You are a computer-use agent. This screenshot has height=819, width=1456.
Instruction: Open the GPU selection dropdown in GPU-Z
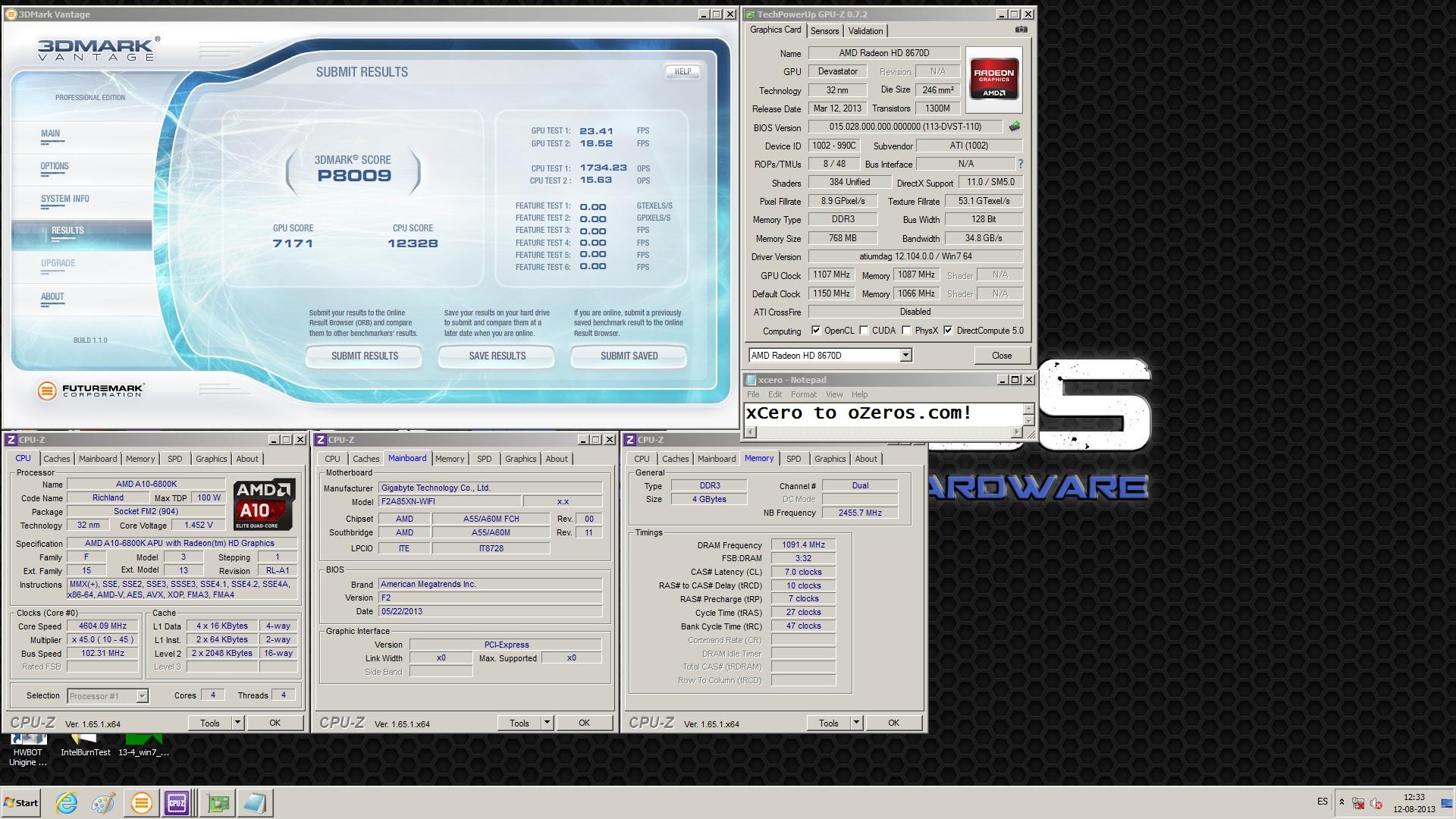(905, 356)
